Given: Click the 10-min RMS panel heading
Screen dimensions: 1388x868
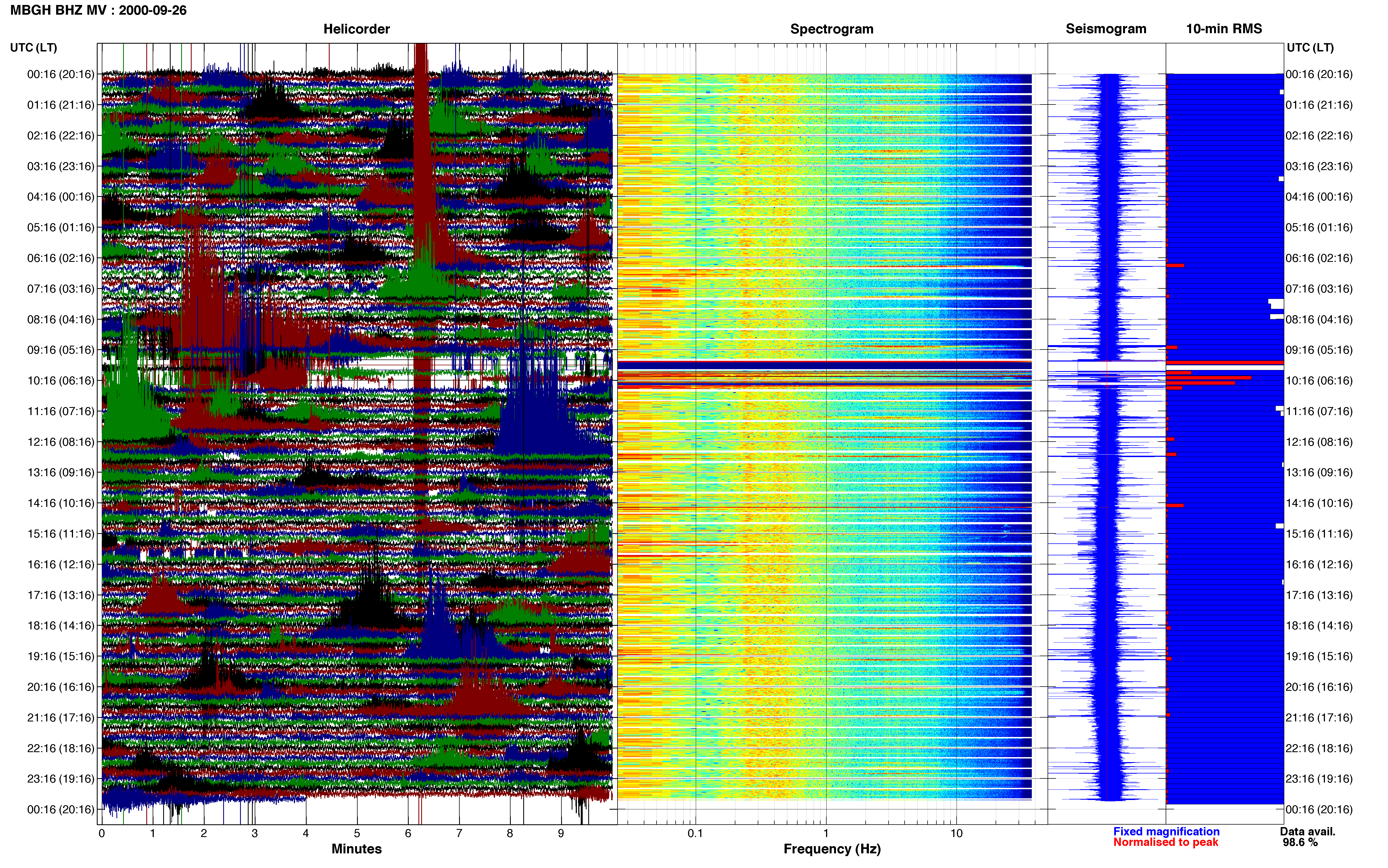Looking at the screenshot, I should click(x=1224, y=29).
